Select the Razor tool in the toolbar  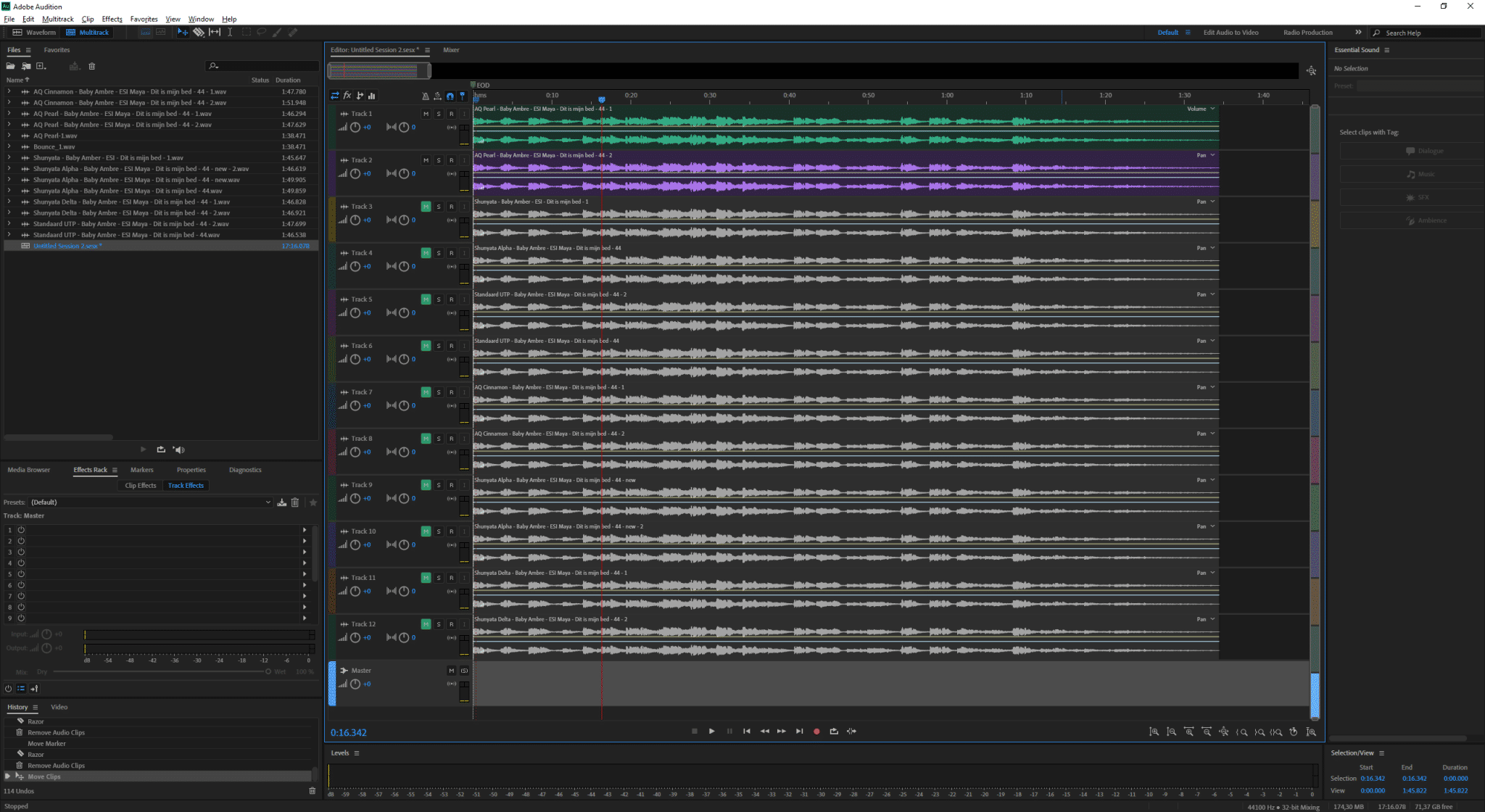pyautogui.click(x=198, y=32)
